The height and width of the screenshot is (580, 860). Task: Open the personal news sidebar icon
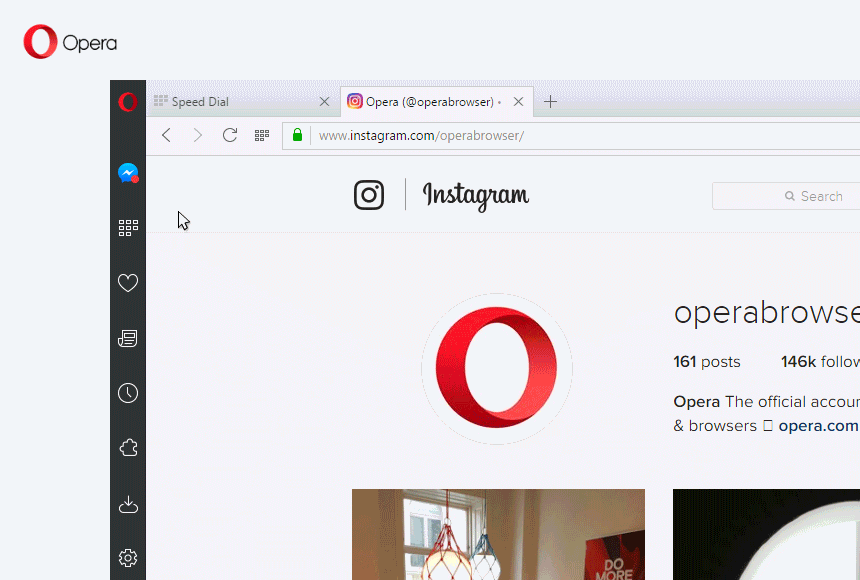pos(128,338)
